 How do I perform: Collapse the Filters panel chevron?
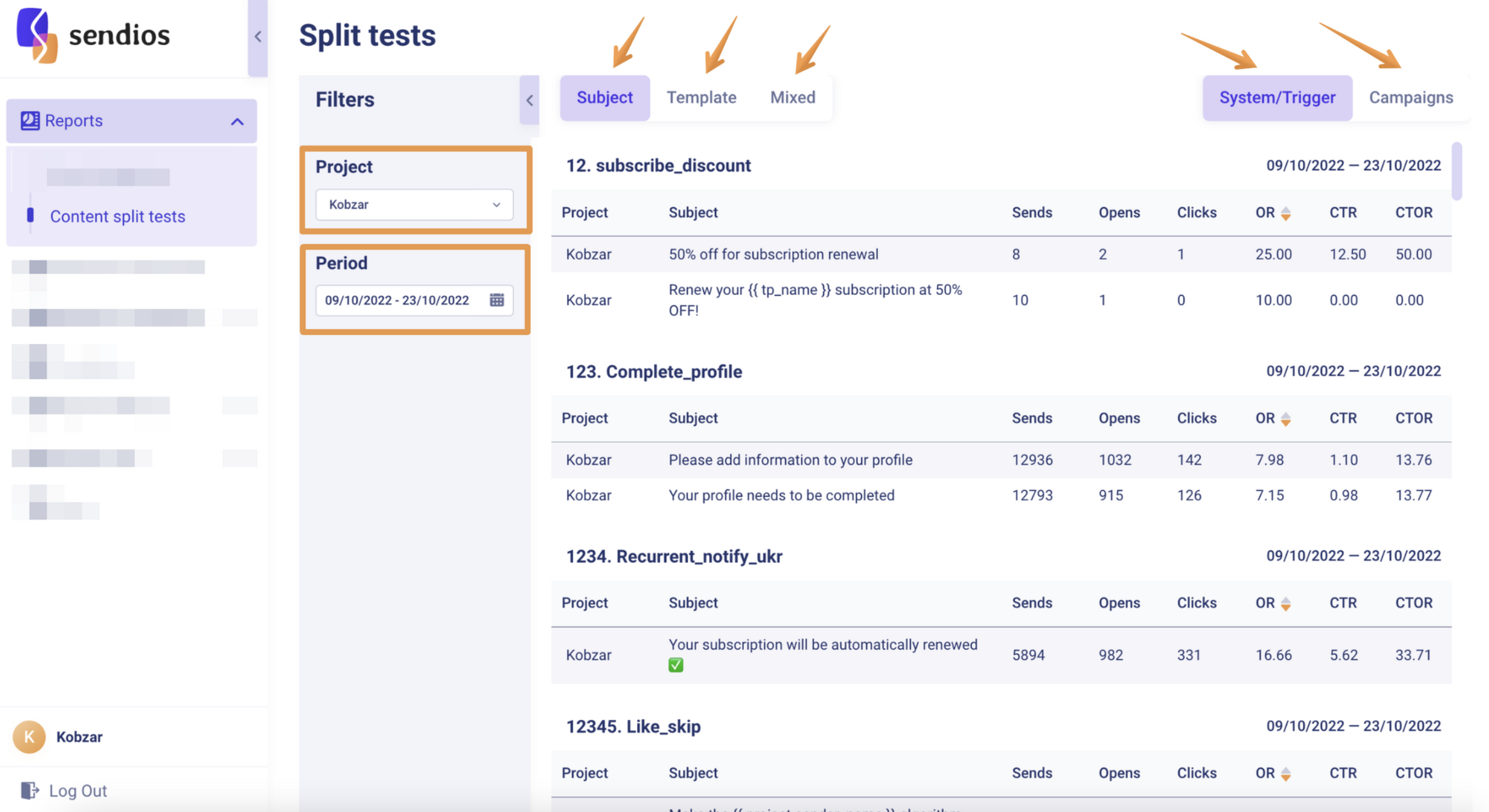(529, 100)
